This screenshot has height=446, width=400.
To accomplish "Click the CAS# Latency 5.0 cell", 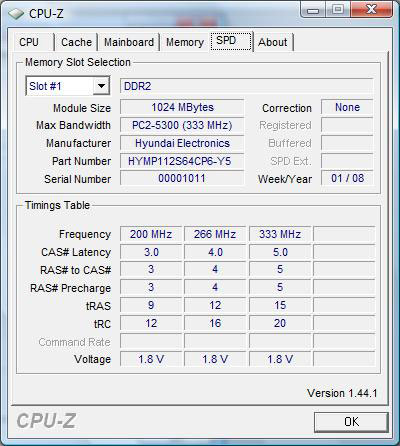I will (280, 252).
